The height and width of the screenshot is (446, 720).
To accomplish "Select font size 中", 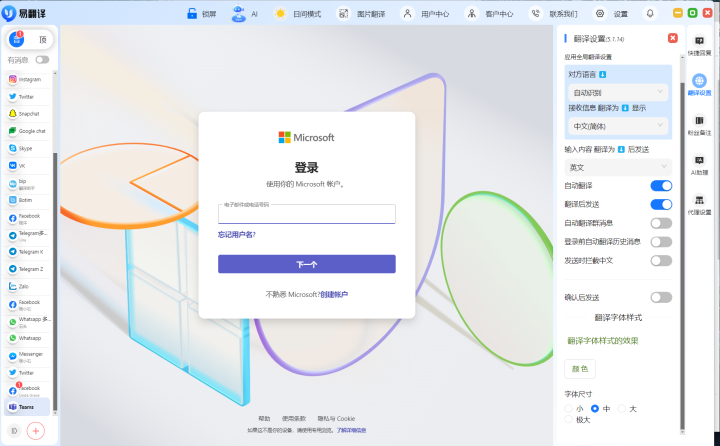I will pos(595,408).
